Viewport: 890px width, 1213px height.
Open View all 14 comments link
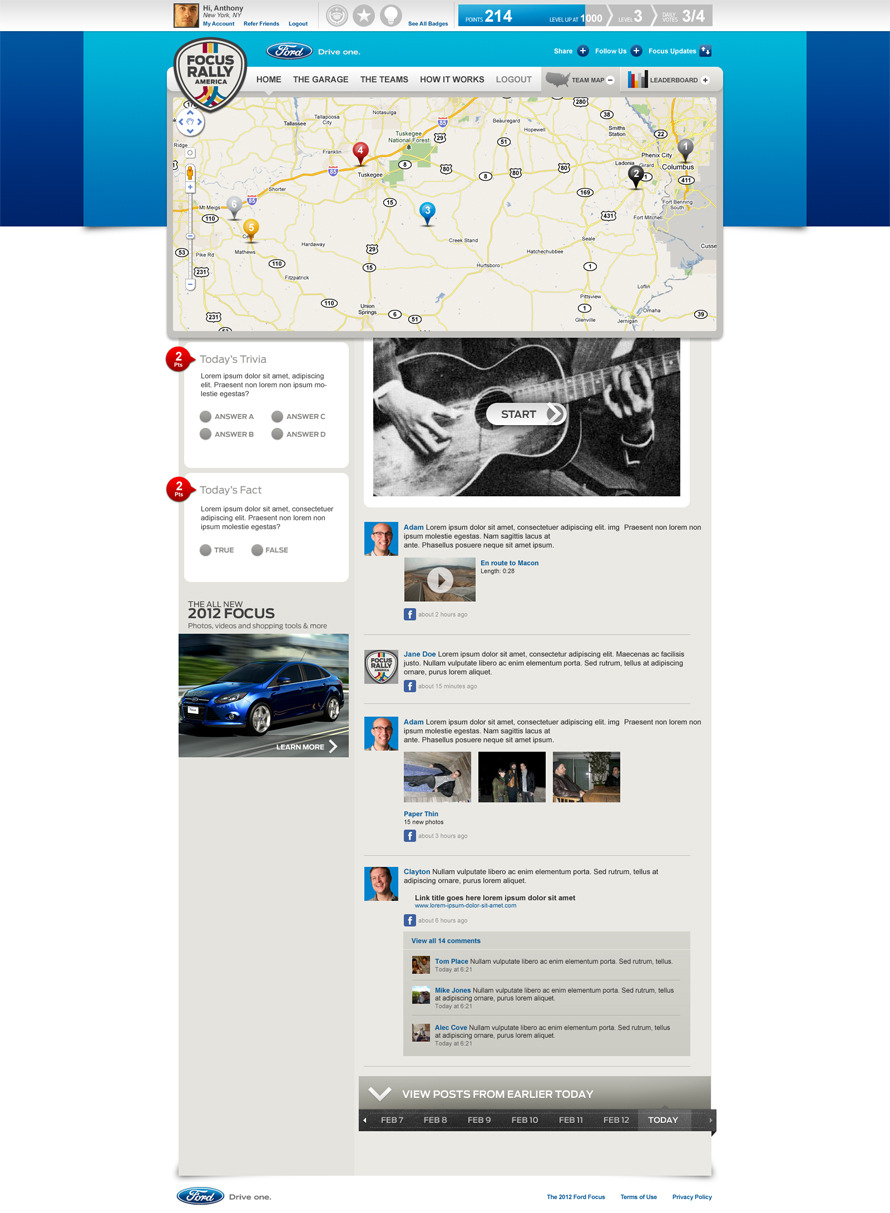click(446, 941)
